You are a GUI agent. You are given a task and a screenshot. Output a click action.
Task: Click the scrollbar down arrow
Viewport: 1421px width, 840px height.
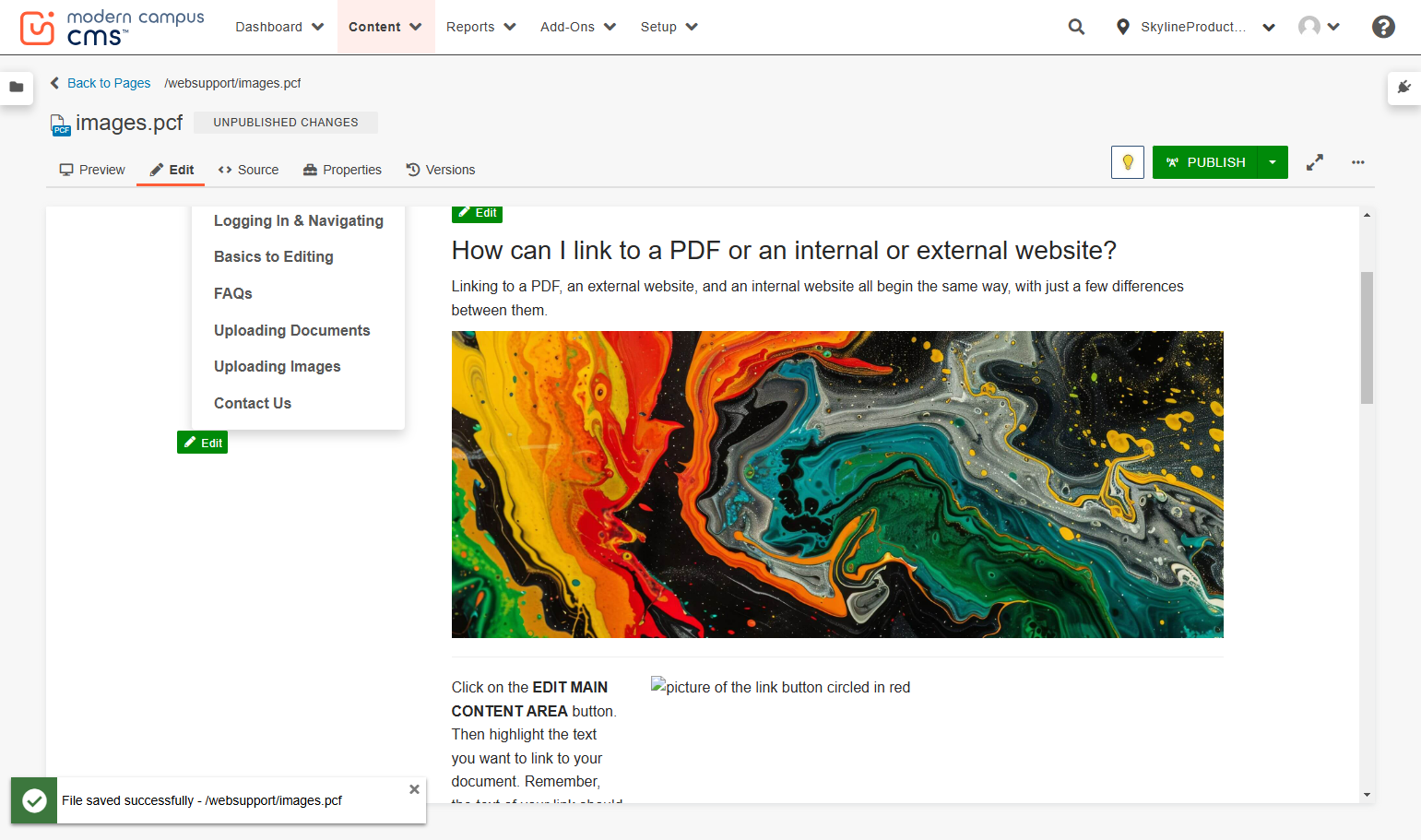point(1367,795)
